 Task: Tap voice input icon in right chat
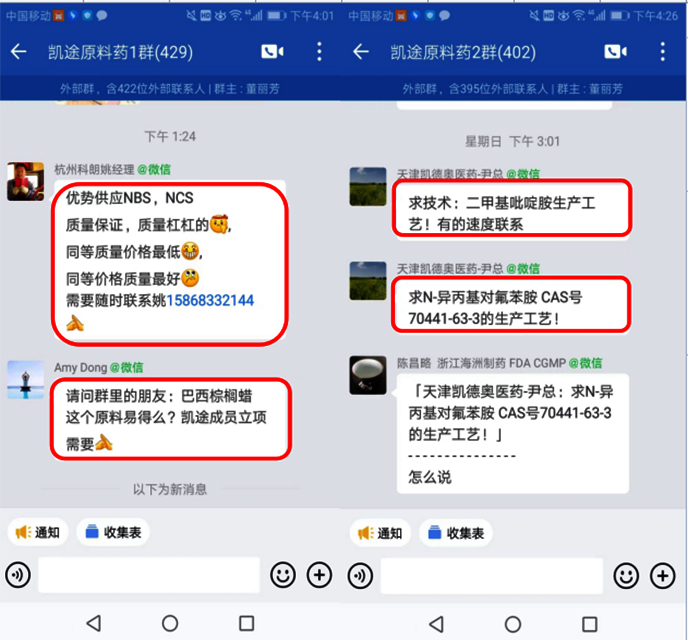coord(360,576)
